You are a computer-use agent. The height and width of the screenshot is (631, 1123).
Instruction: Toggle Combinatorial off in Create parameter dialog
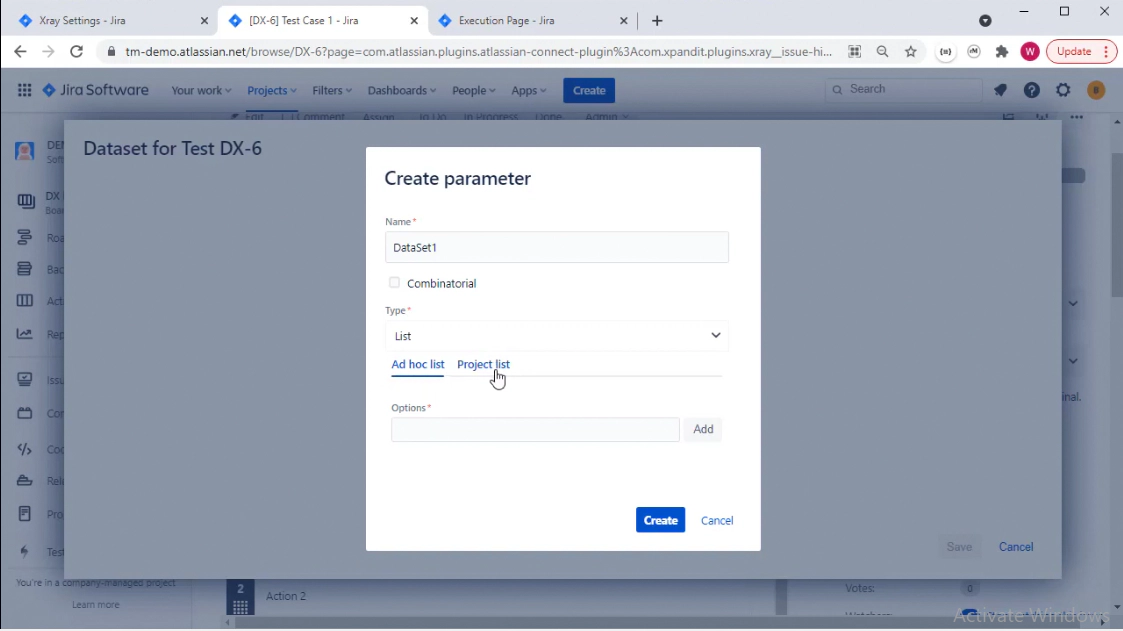tap(394, 282)
